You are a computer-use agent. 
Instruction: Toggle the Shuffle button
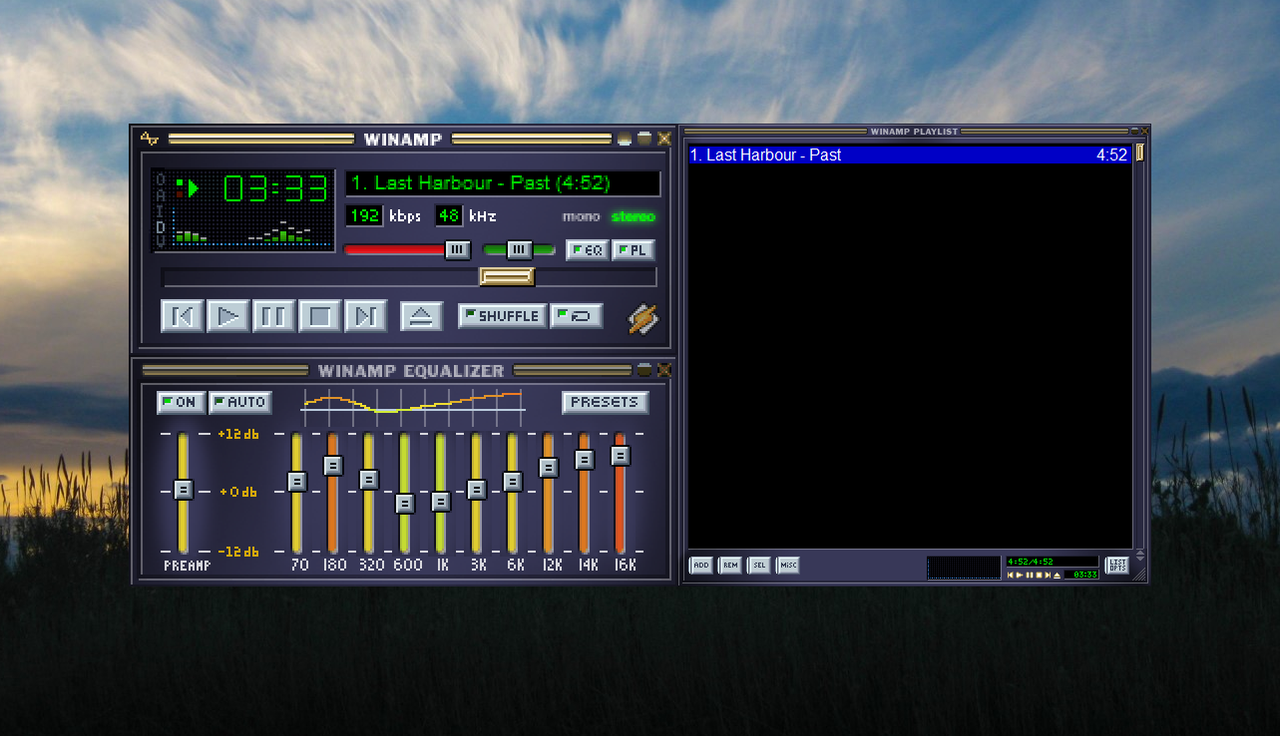[503, 316]
